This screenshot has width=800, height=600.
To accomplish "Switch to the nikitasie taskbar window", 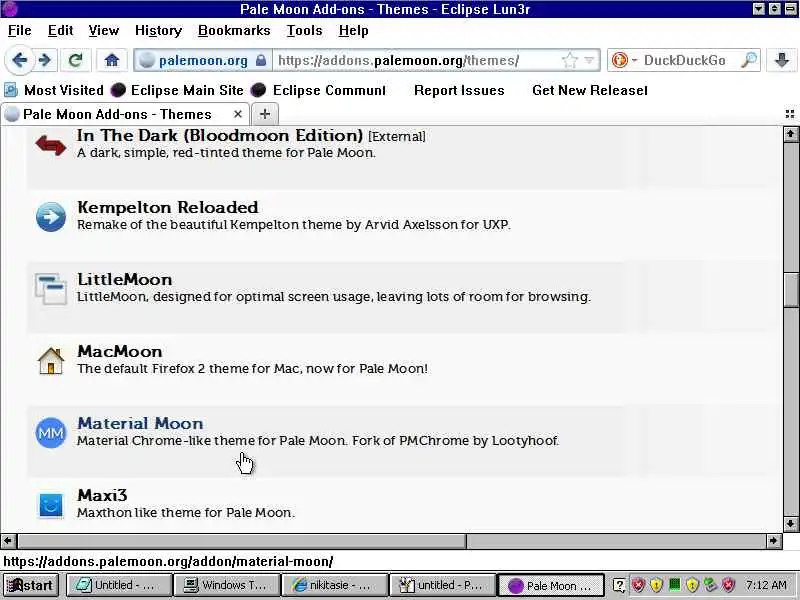I will click(x=335, y=585).
